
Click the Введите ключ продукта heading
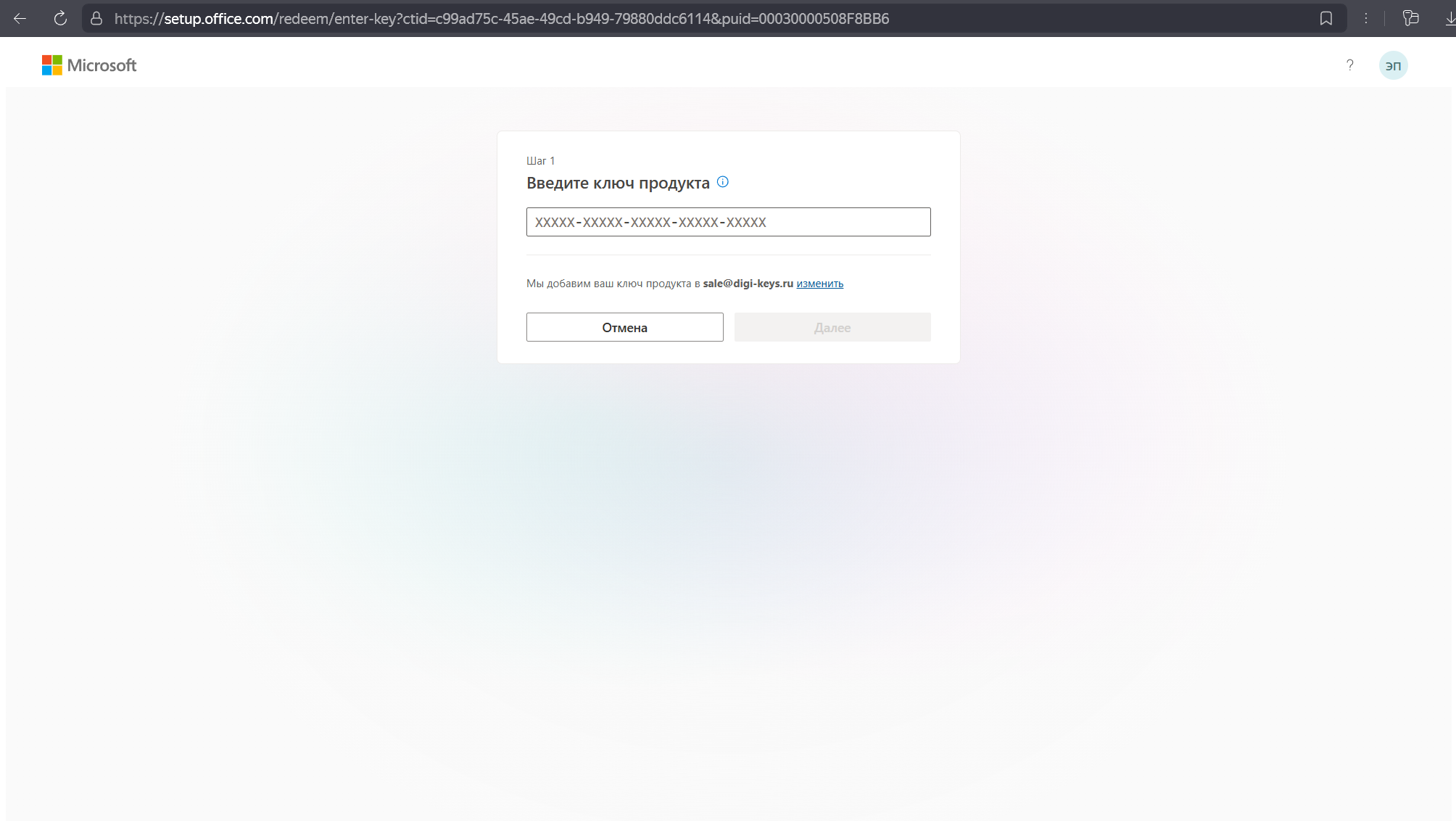click(618, 183)
